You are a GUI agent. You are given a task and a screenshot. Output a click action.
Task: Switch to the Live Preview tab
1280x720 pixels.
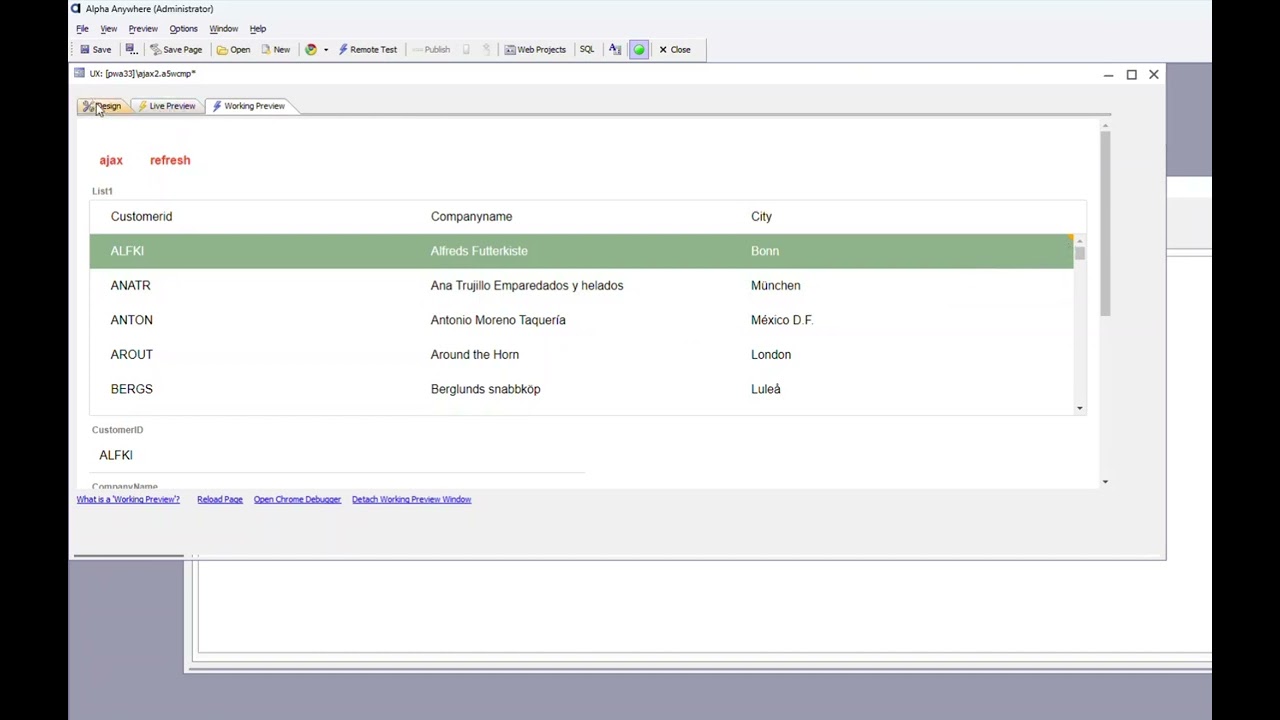[166, 106]
